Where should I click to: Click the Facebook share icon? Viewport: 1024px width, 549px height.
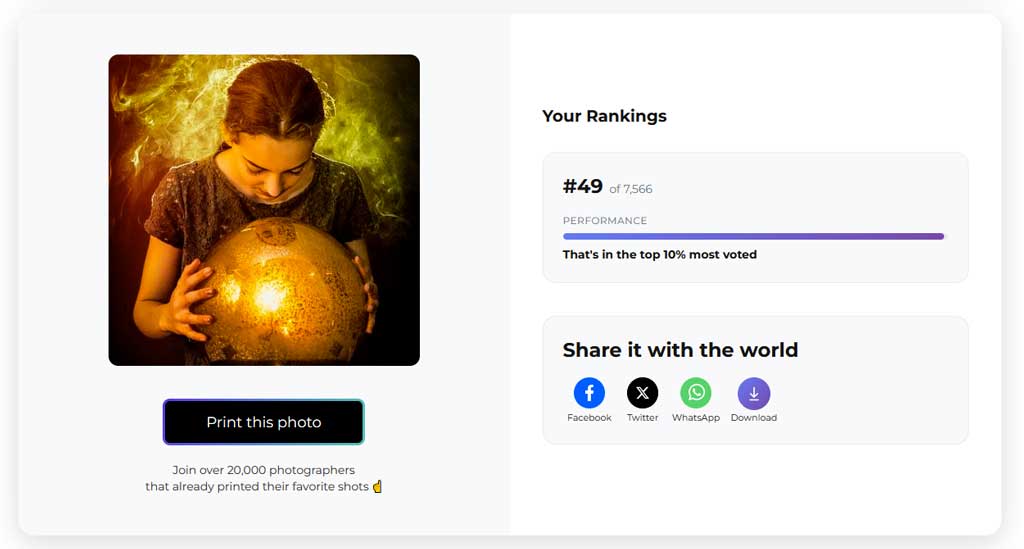click(x=589, y=393)
